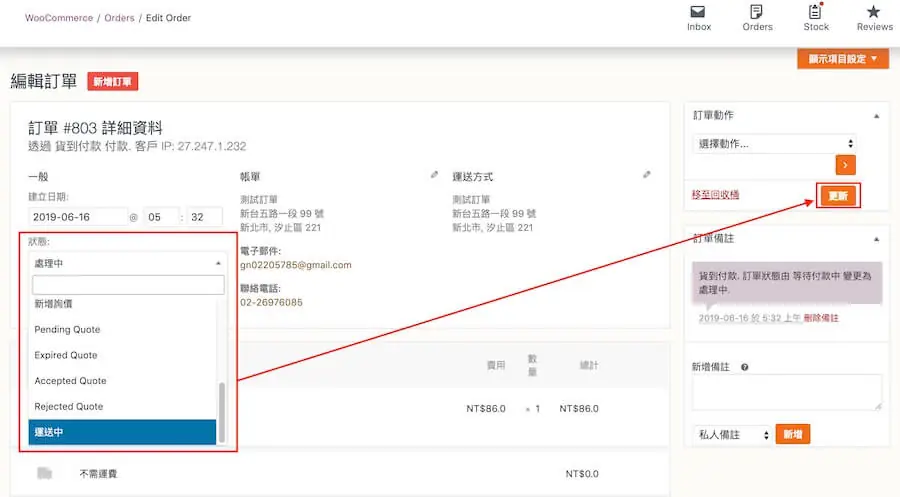Click the 新增備註 note textarea
Screen dimensions: 900x497
coord(786,393)
